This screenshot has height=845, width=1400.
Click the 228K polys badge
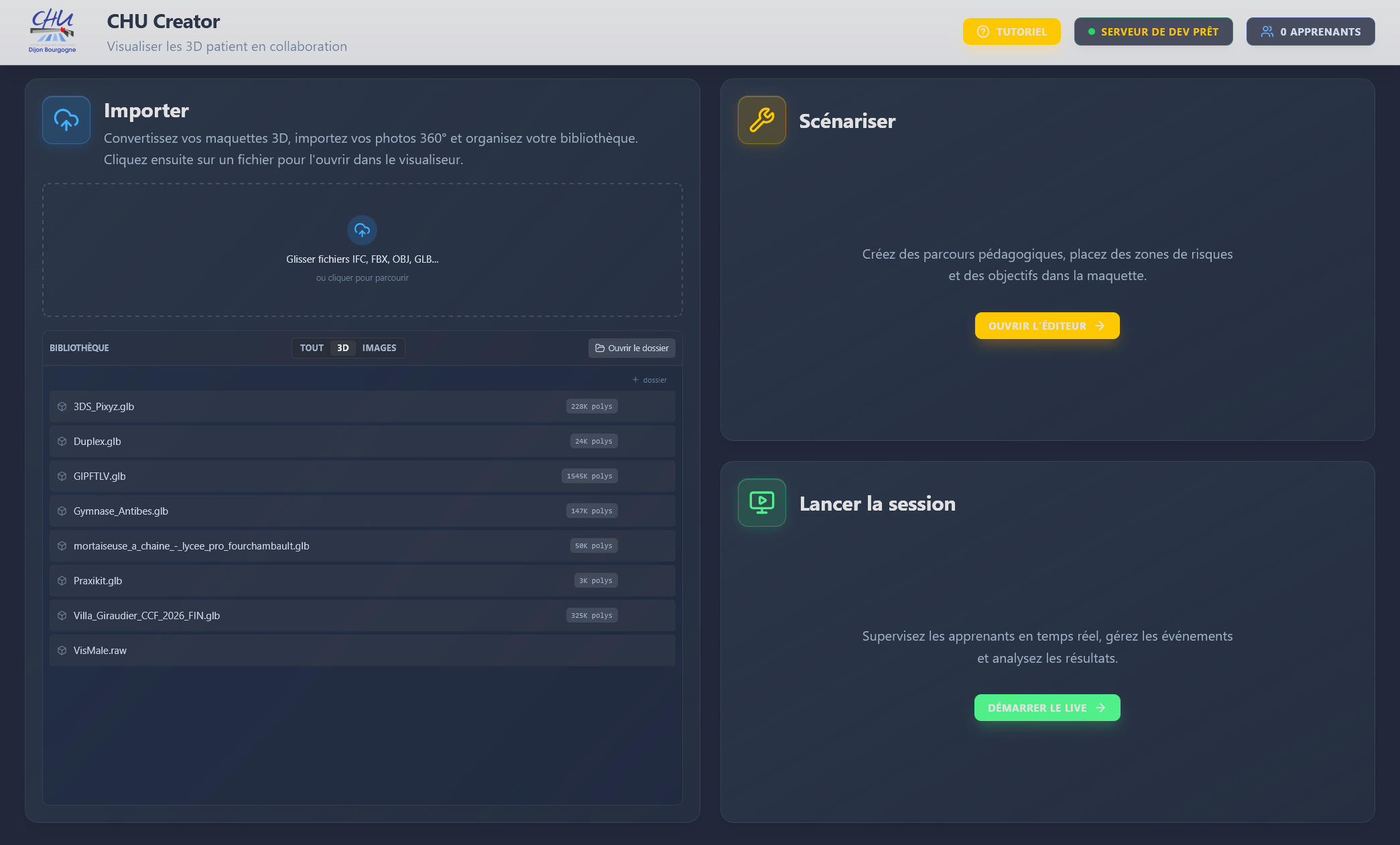(592, 407)
